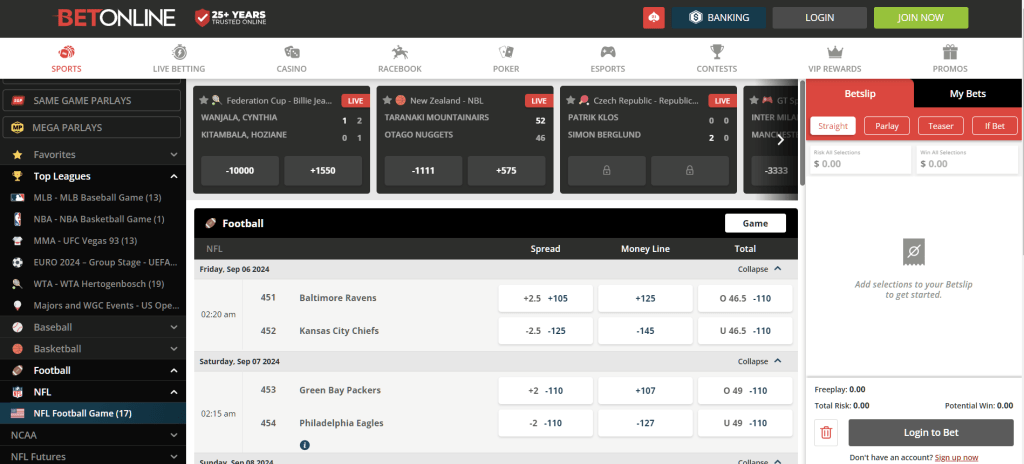The width and height of the screenshot is (1024, 464).
Task: Click the US flag icon beside NFL Football Game
Action: coord(18,413)
